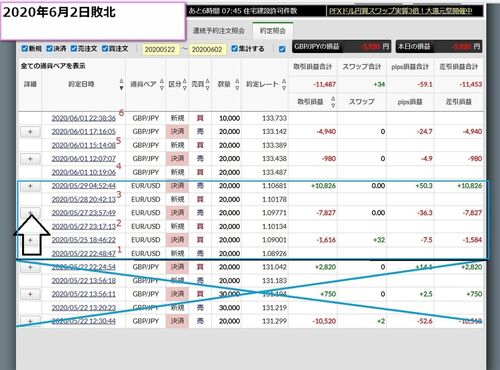
Task: Click 取引損益 cell +2,820
Action: click(325, 267)
